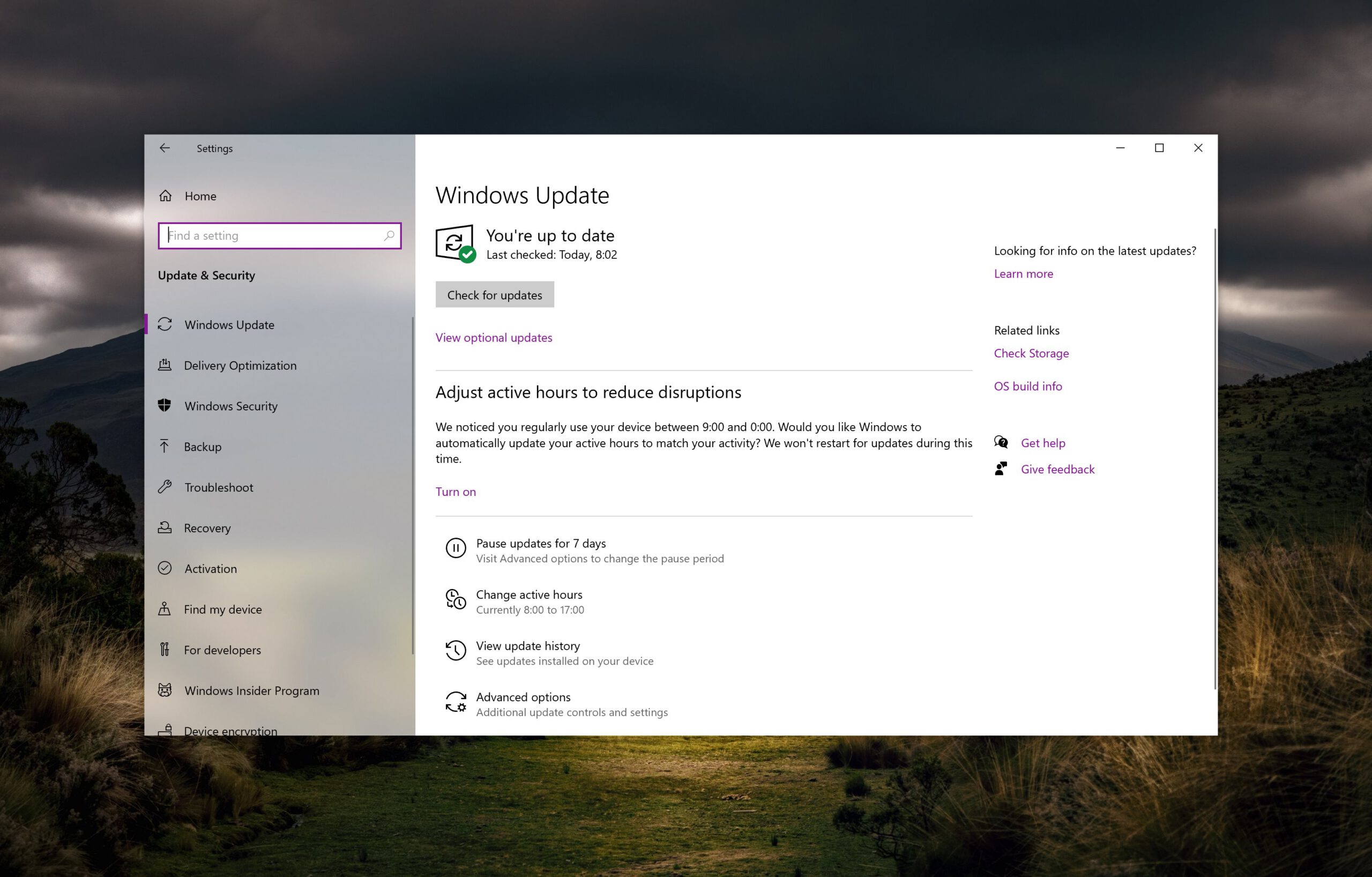
Task: Click the 'Update & Security' heading
Action: pos(206,275)
